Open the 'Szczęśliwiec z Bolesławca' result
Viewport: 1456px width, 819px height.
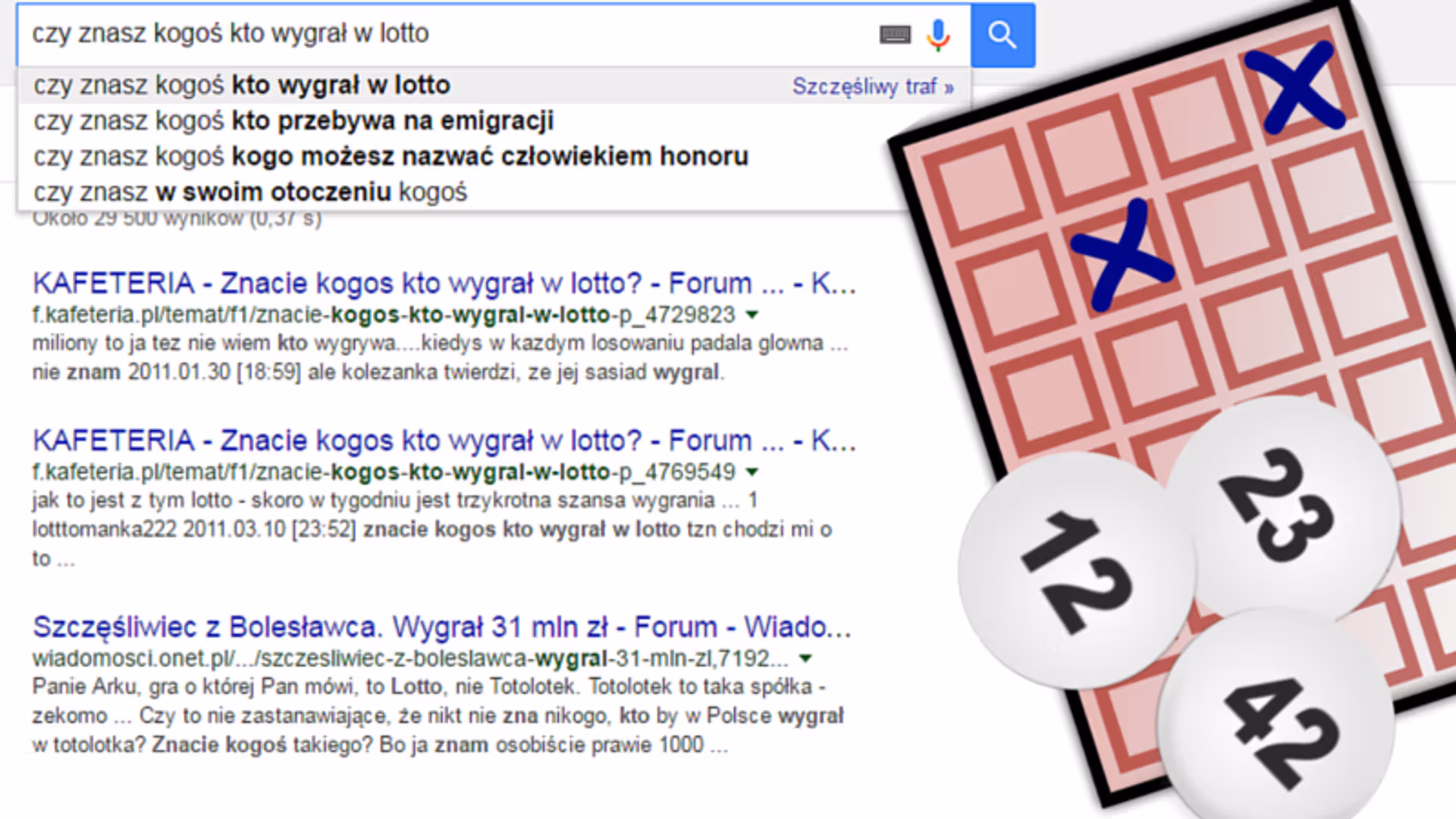442,627
